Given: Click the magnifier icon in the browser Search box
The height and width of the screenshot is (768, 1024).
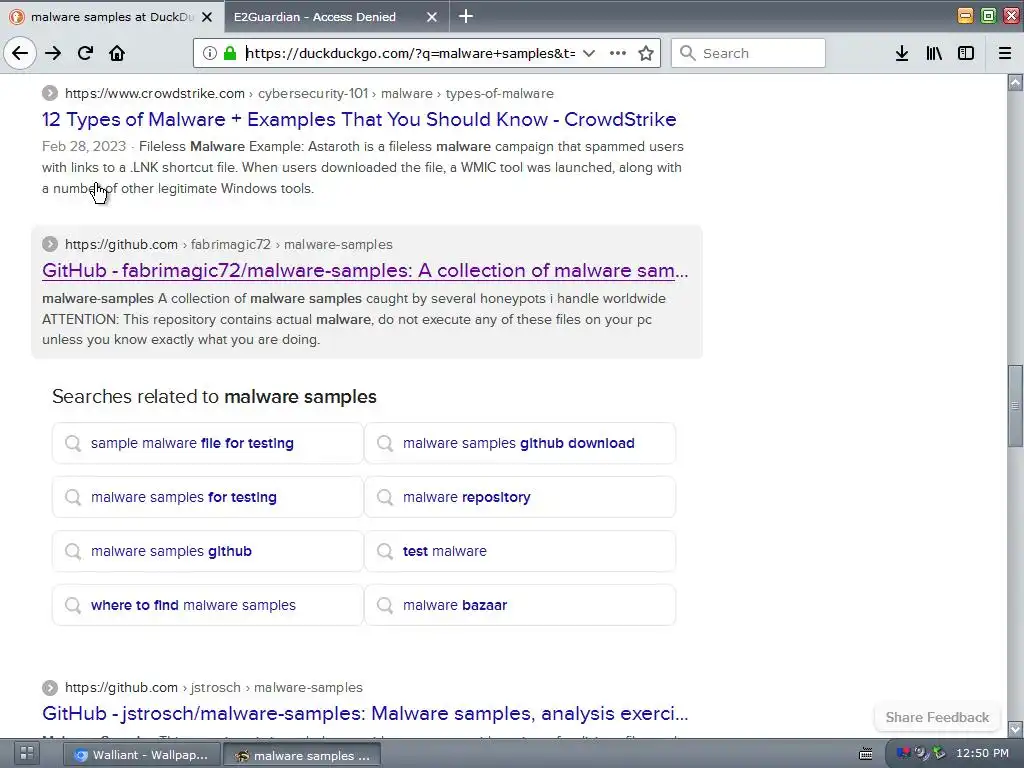Looking at the screenshot, I should pos(688,53).
